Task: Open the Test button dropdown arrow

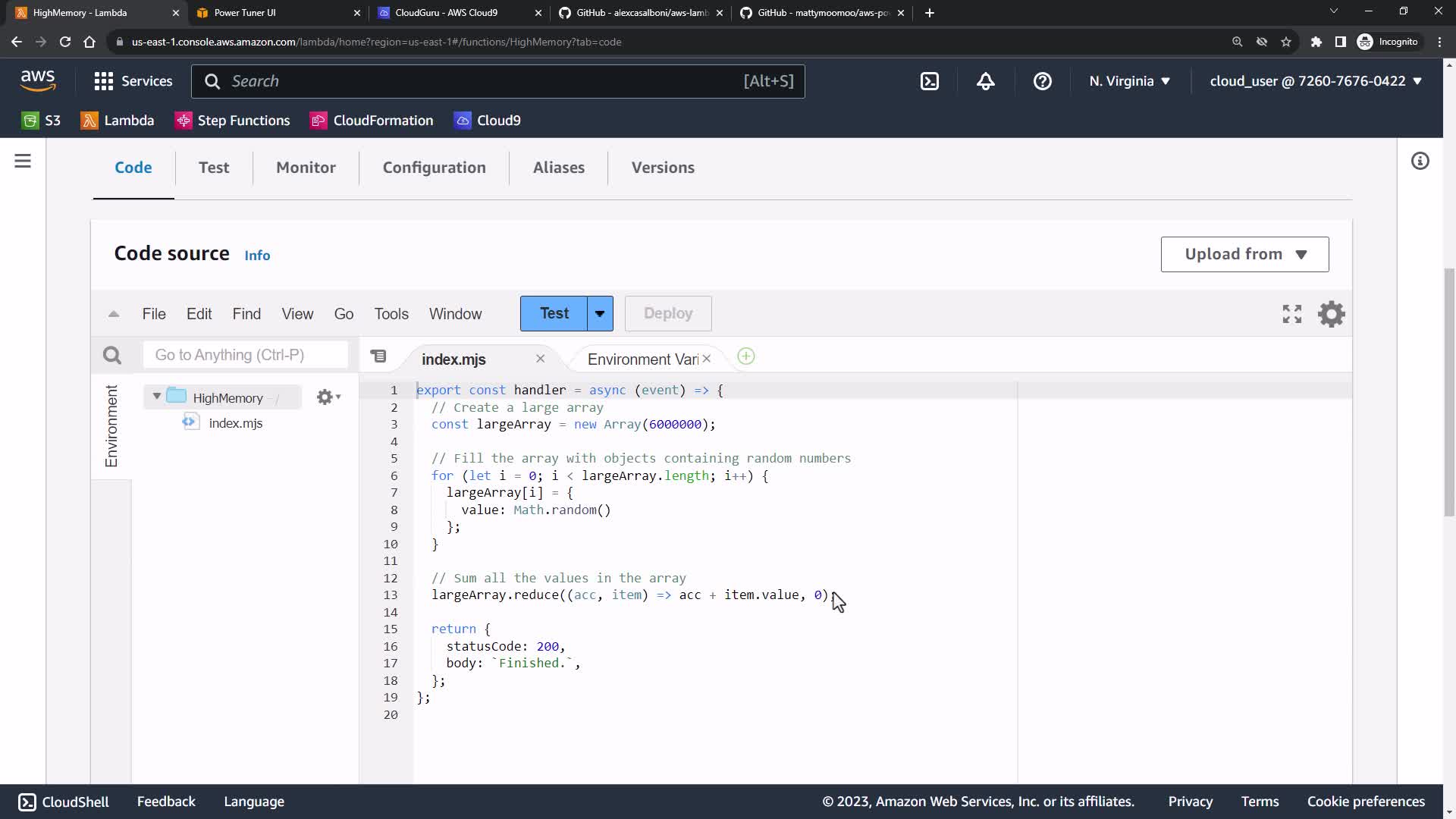Action: click(x=600, y=314)
